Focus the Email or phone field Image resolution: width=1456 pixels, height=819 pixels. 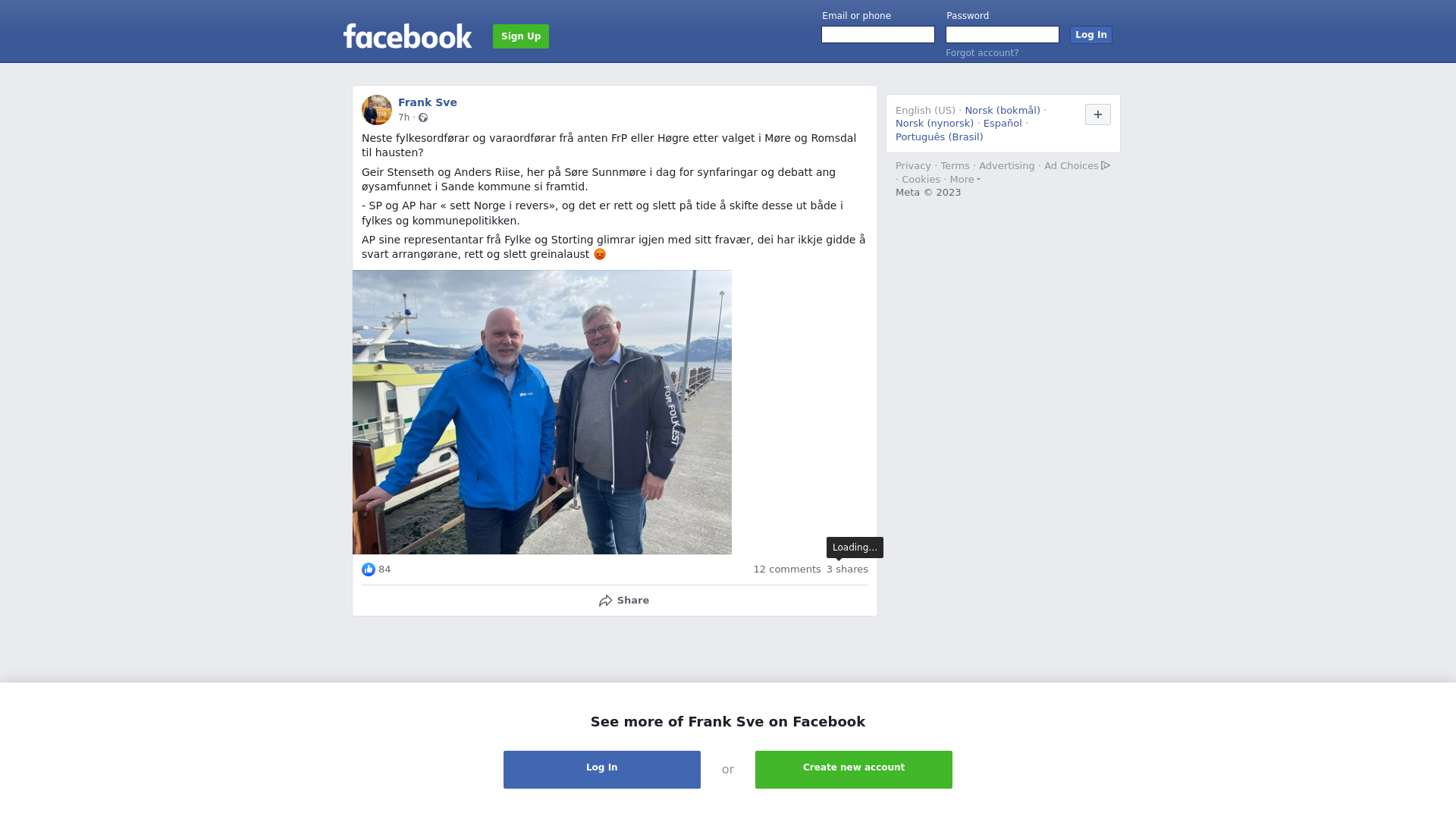pos(878,35)
